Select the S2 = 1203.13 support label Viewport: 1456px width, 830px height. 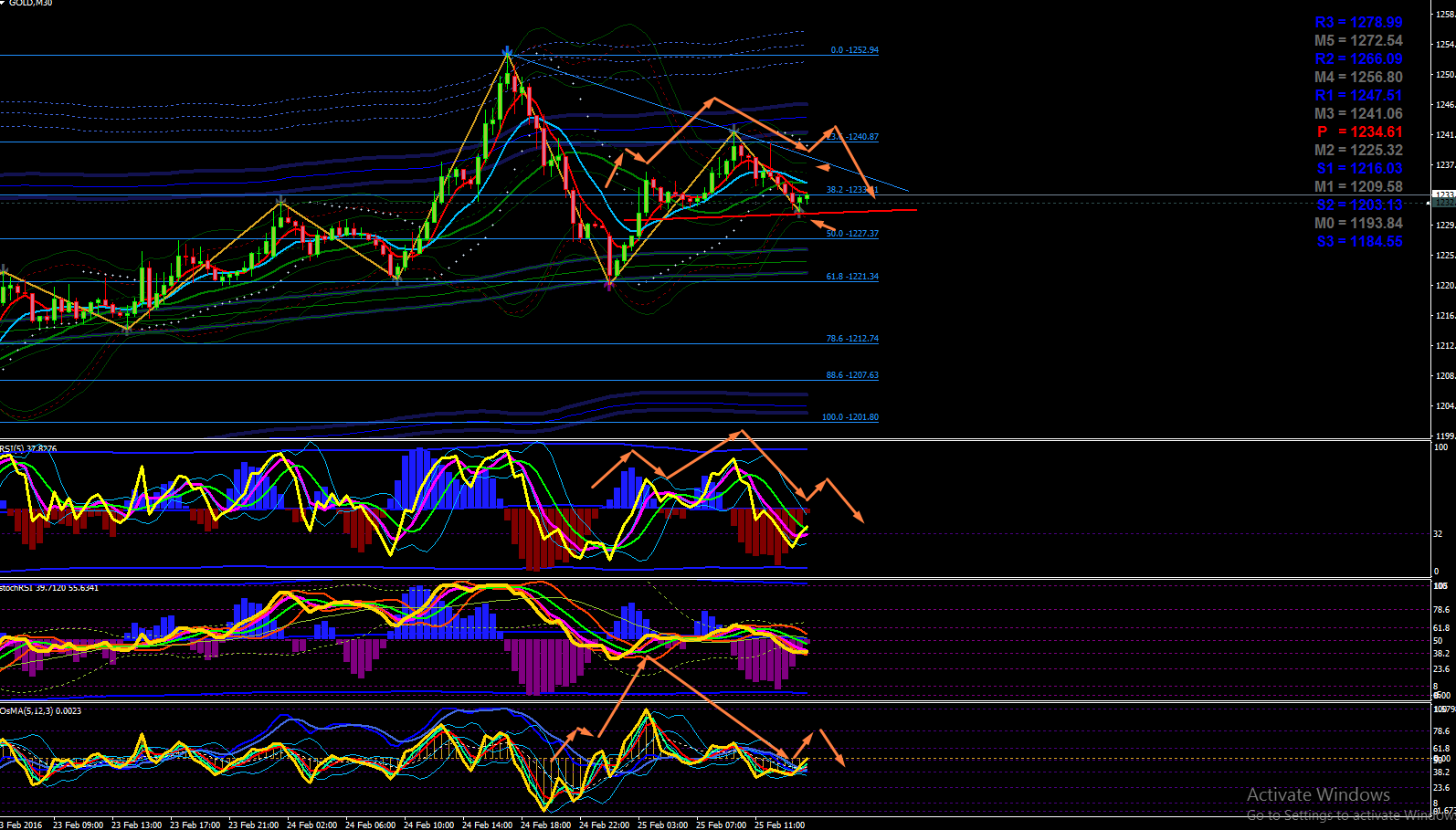(1359, 205)
